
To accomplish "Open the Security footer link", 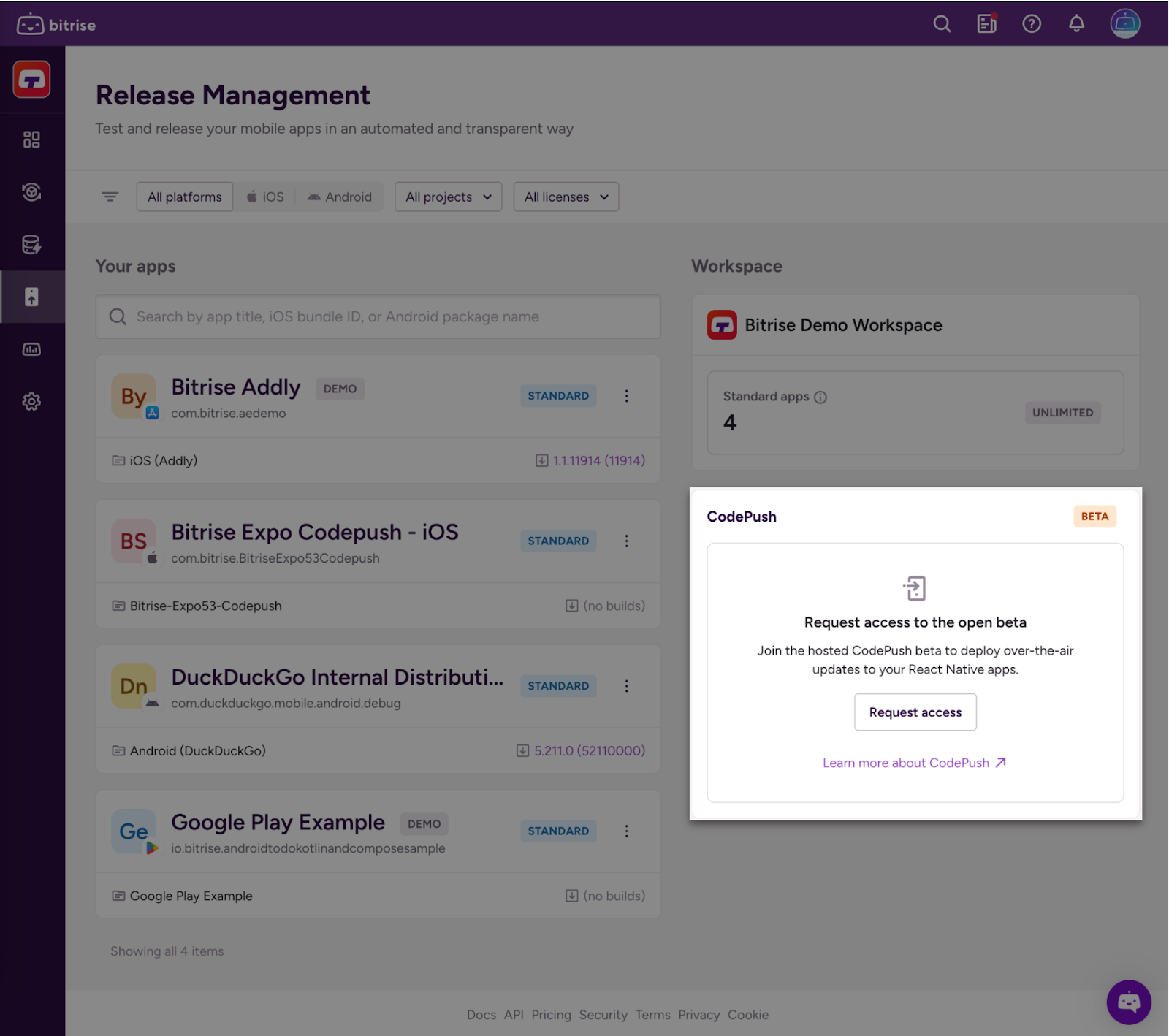I will click(x=603, y=1015).
